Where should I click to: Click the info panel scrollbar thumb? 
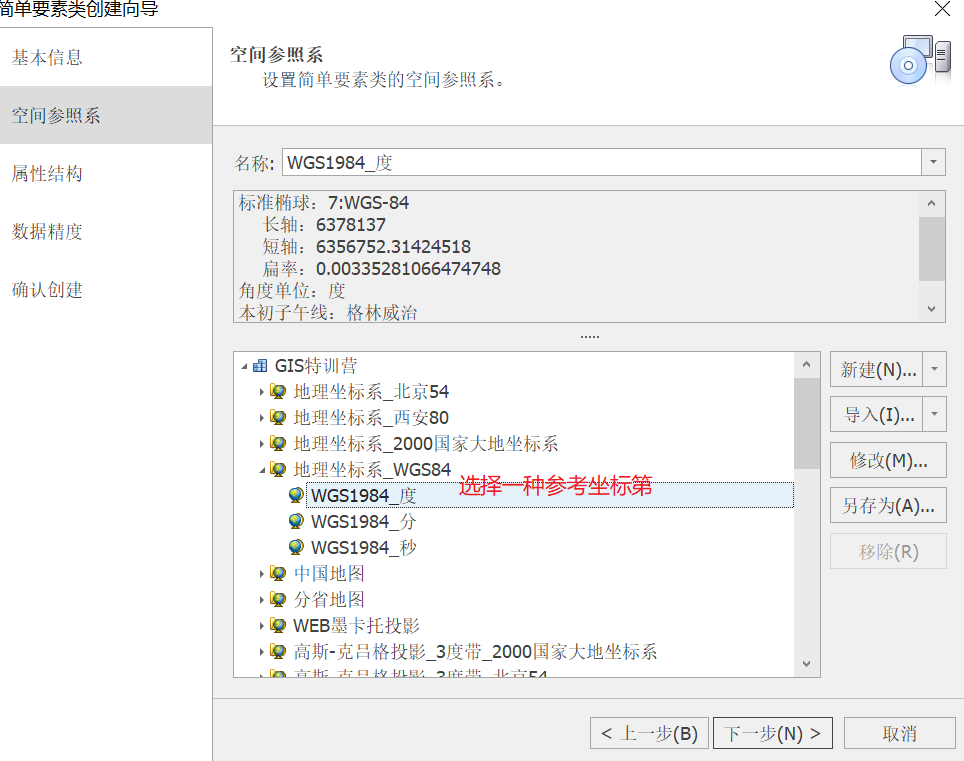tap(931, 248)
